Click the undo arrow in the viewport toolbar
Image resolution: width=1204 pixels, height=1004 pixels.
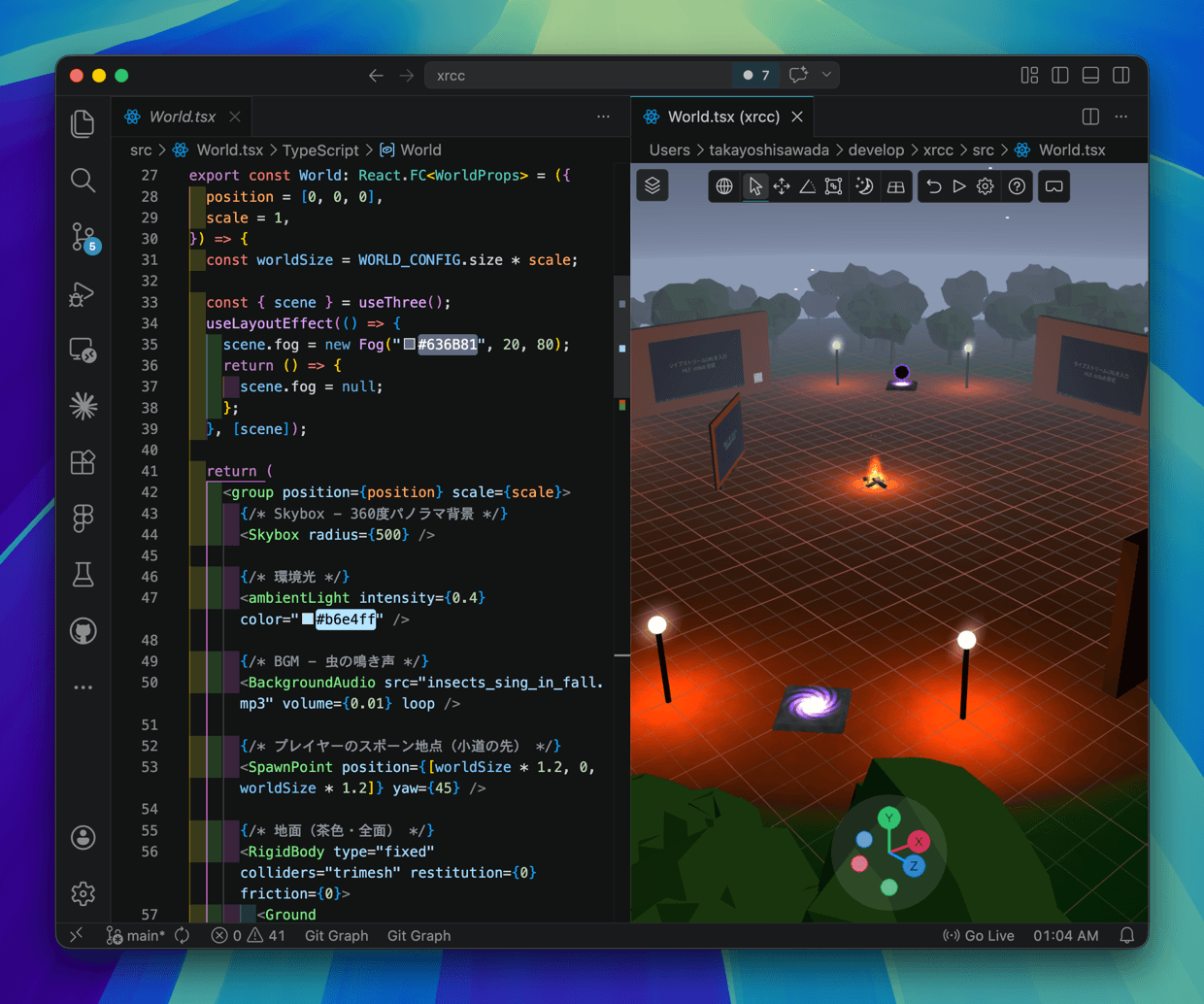click(x=933, y=185)
